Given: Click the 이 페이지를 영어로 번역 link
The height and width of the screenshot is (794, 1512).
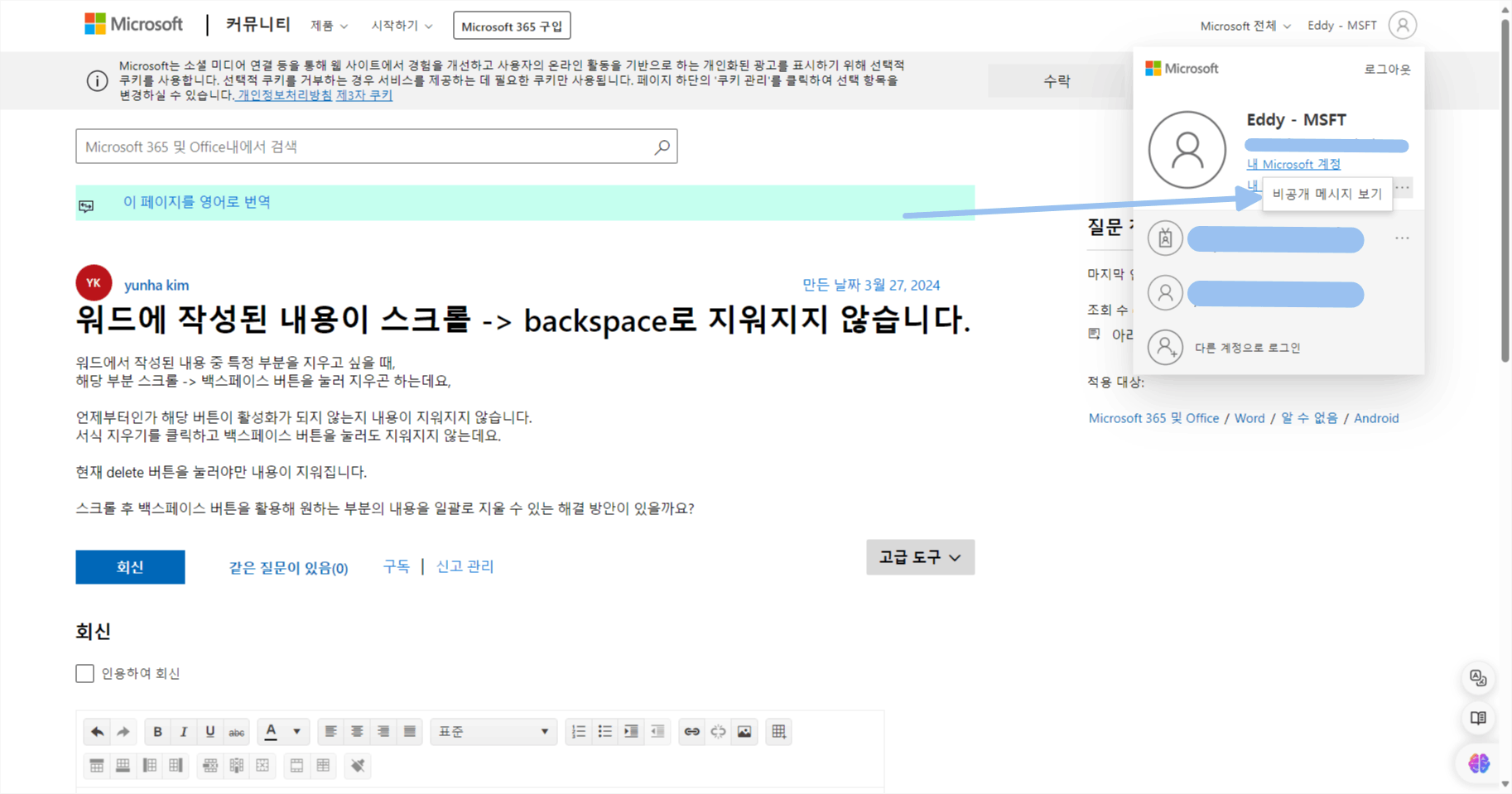Looking at the screenshot, I should click(197, 202).
